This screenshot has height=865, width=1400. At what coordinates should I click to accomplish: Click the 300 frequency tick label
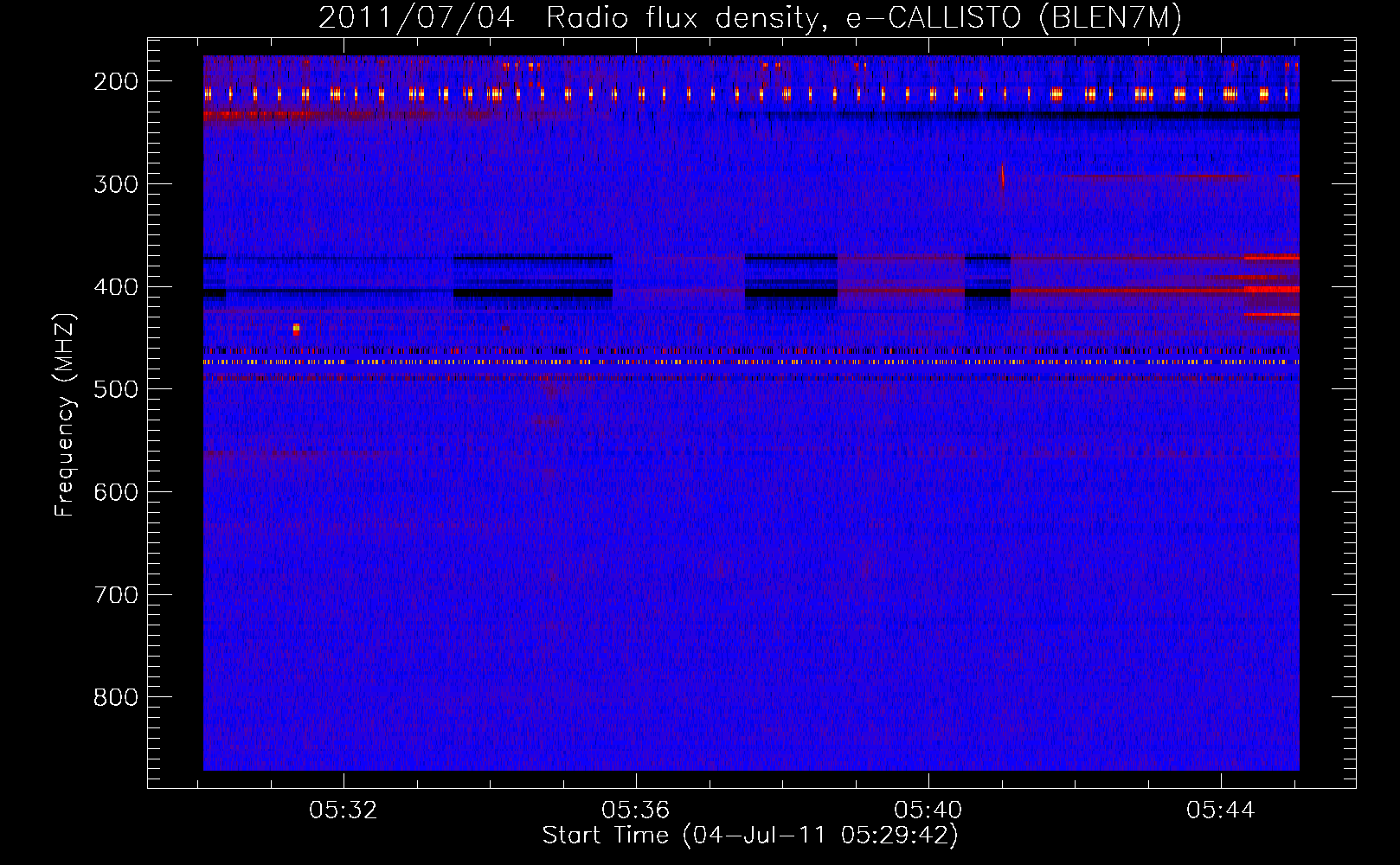point(116,184)
